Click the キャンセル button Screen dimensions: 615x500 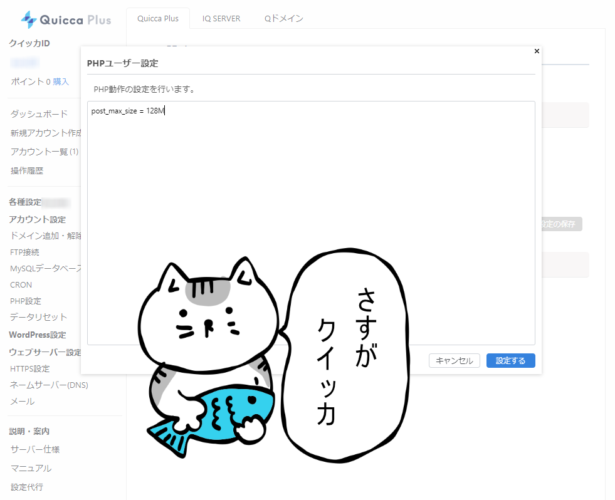pyautogui.click(x=454, y=360)
